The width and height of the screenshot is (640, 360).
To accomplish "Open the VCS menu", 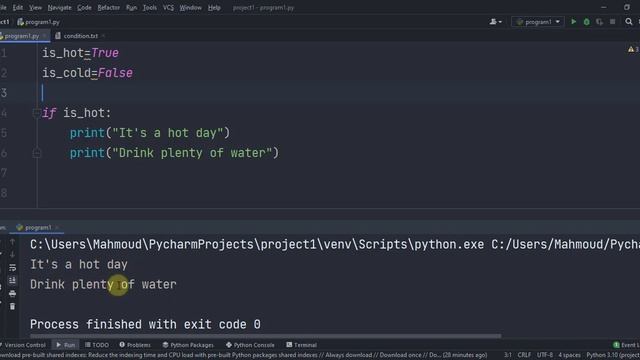I will point(168,7).
